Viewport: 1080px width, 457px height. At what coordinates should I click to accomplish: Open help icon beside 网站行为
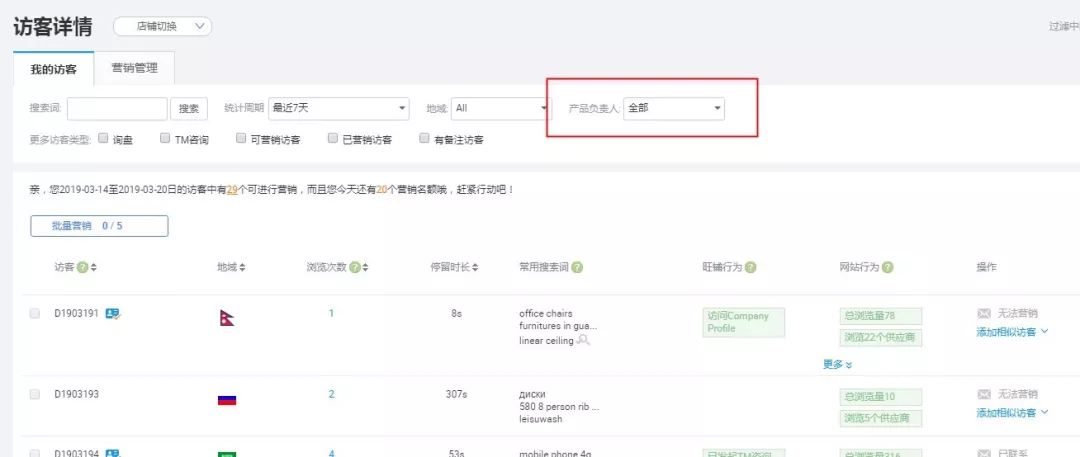888,267
